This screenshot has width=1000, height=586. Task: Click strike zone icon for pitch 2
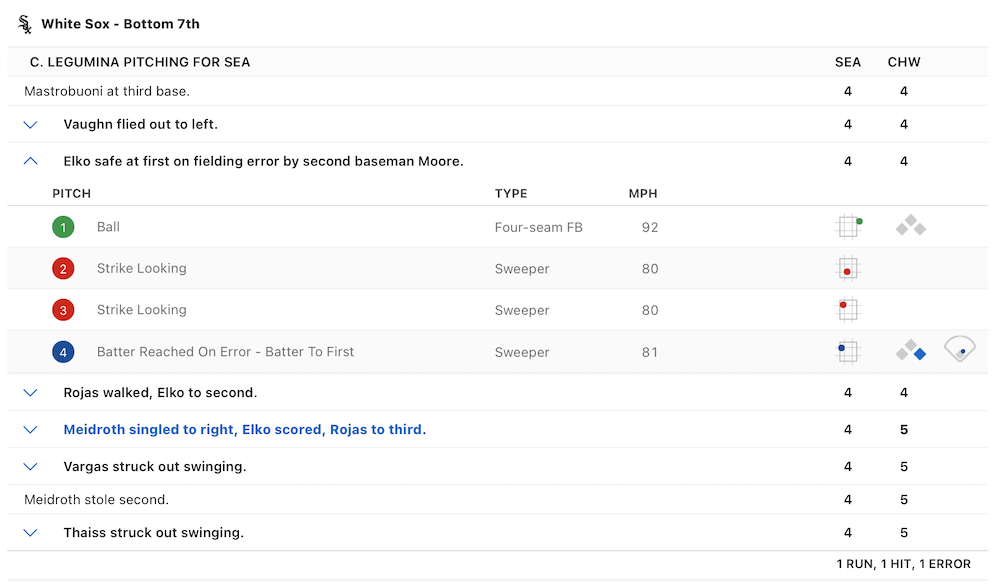[848, 269]
